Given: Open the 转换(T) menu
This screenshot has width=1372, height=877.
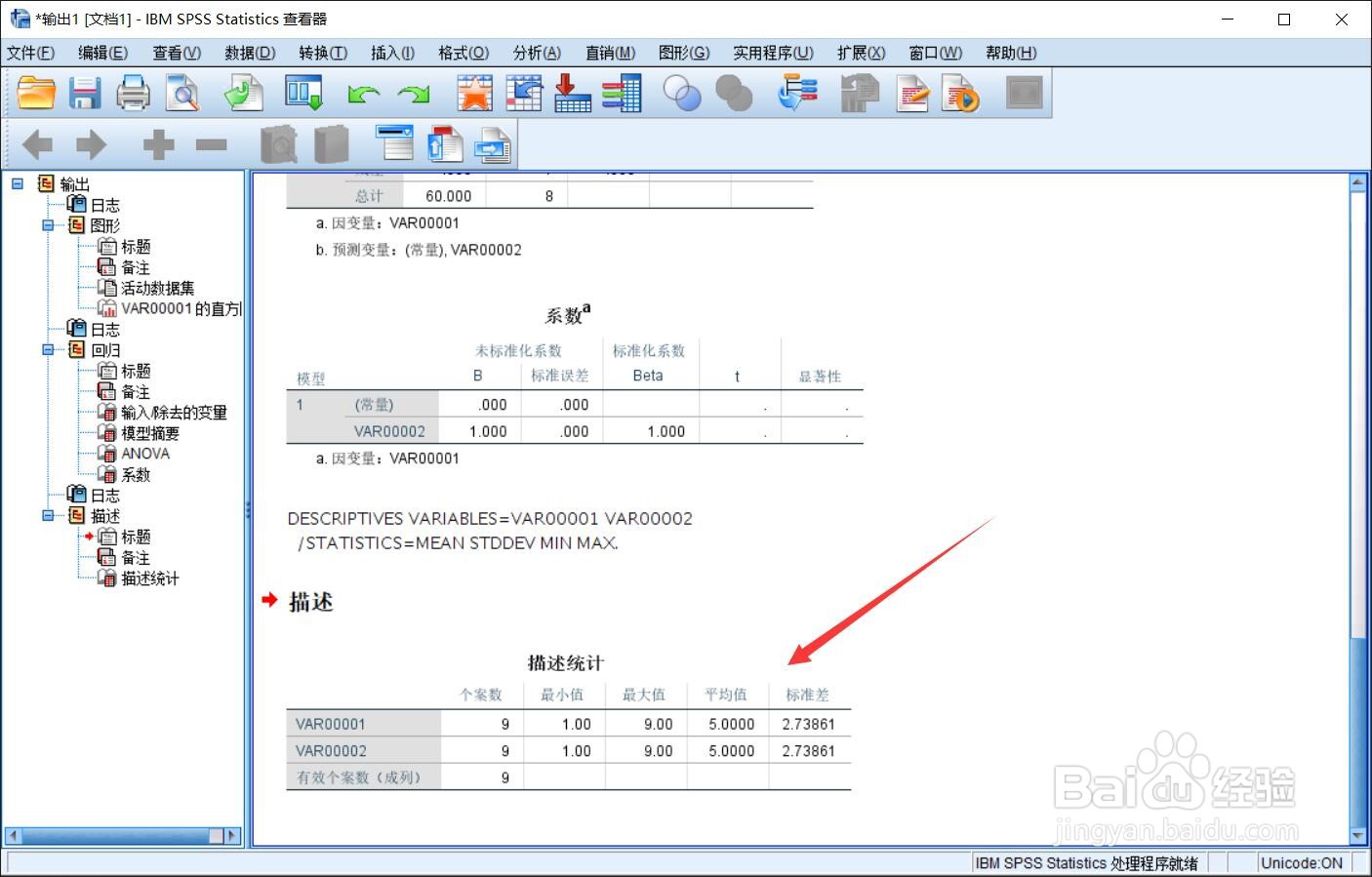Looking at the screenshot, I should [323, 53].
